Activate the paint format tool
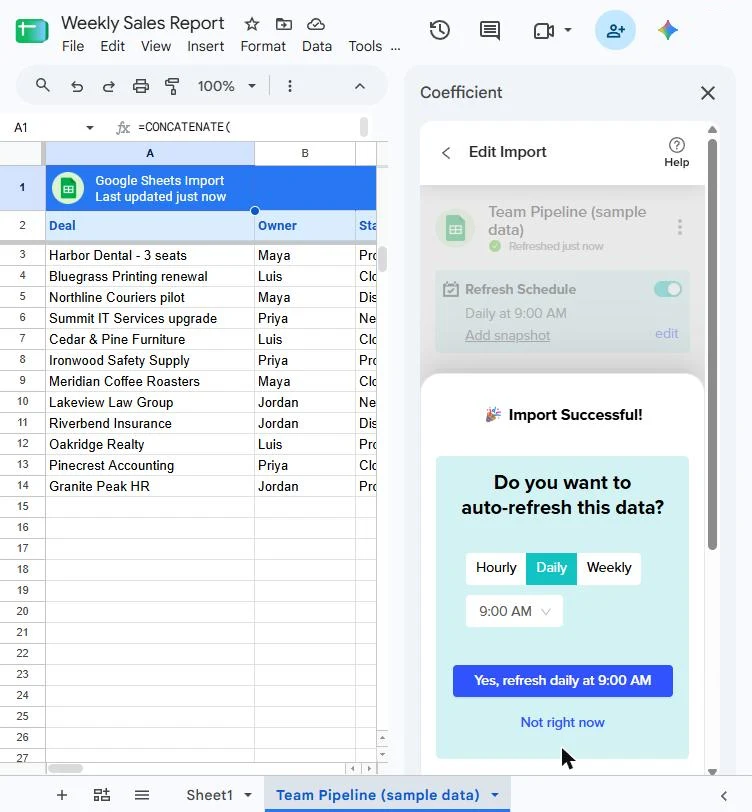752x812 pixels. (x=172, y=86)
